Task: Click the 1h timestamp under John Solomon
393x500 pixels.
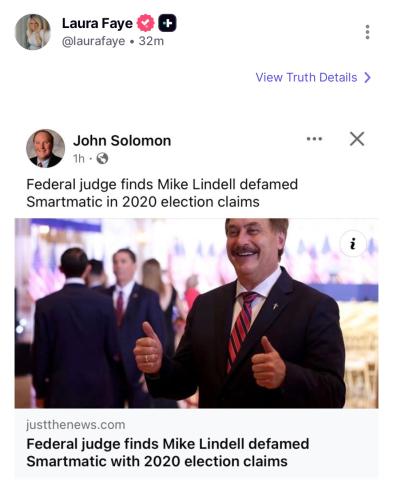Action: click(79, 159)
